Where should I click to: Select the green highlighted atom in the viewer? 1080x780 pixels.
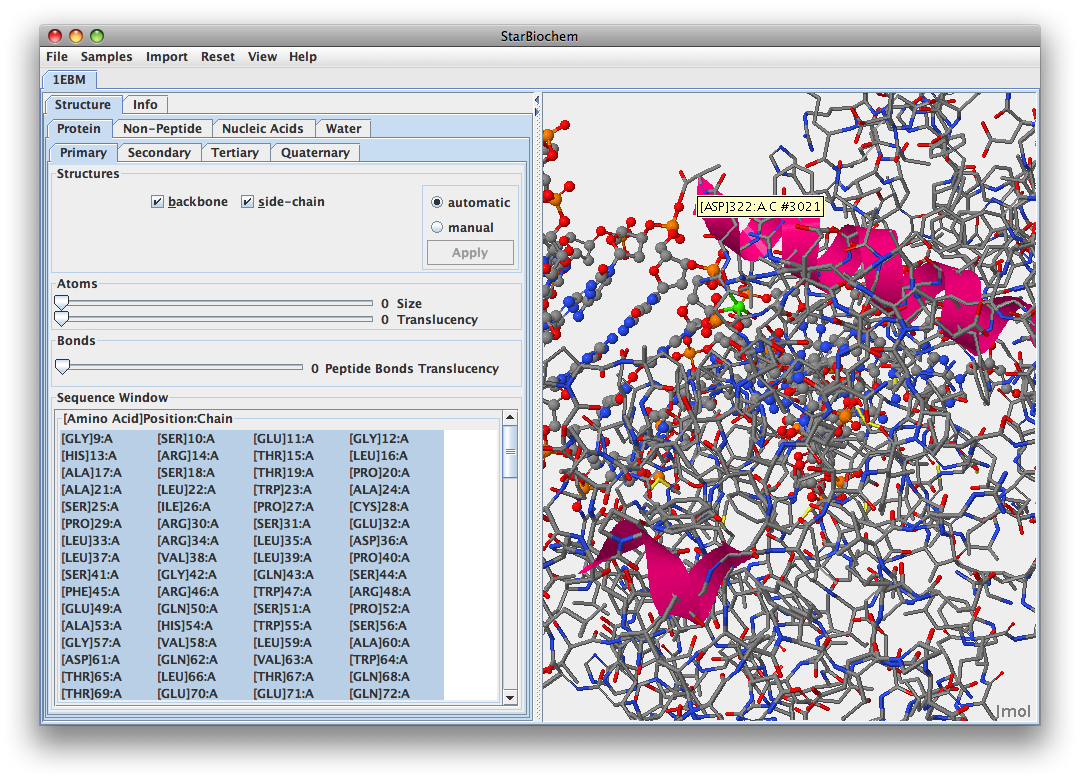point(737,306)
